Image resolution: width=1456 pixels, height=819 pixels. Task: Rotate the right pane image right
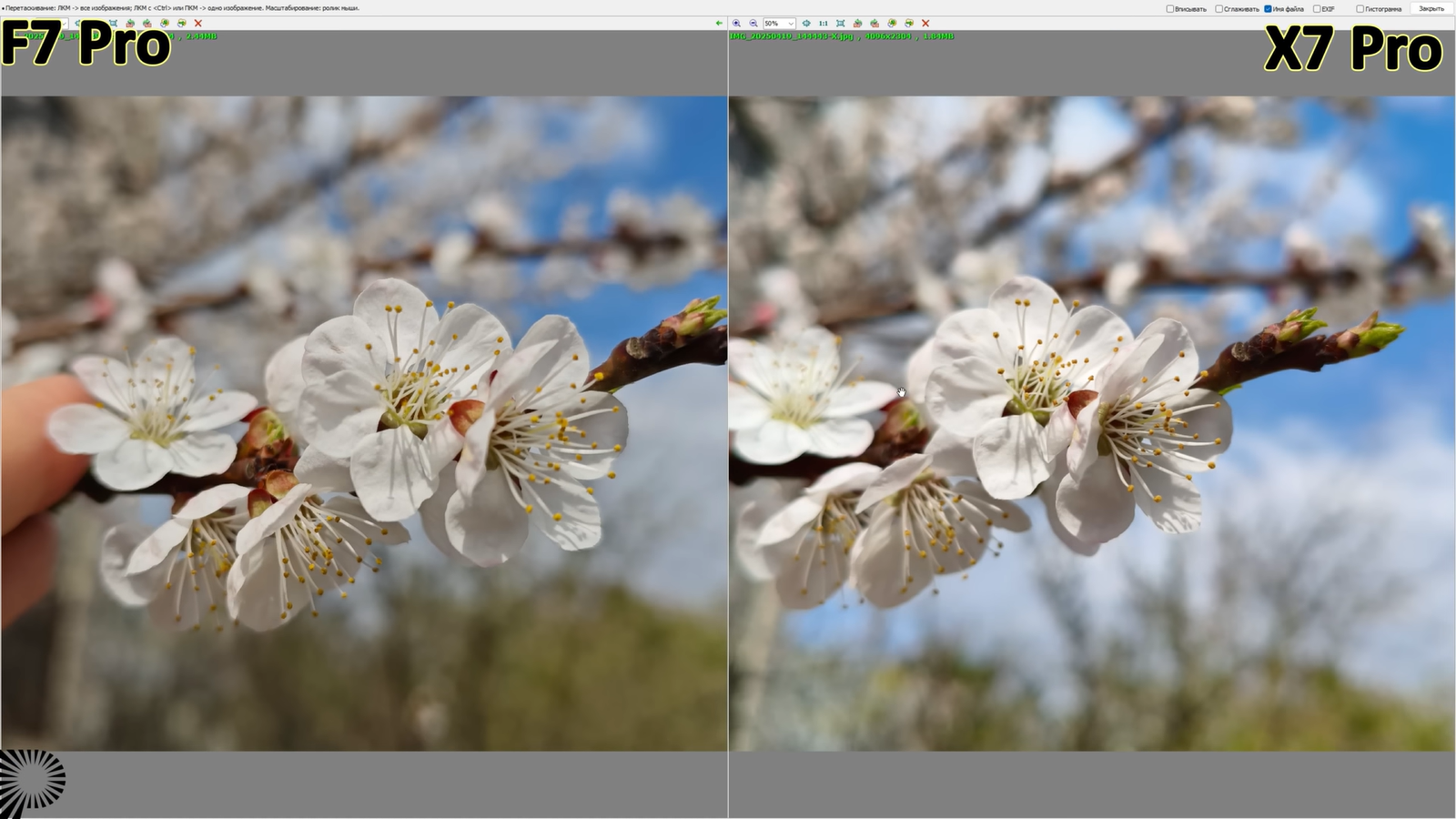click(875, 23)
